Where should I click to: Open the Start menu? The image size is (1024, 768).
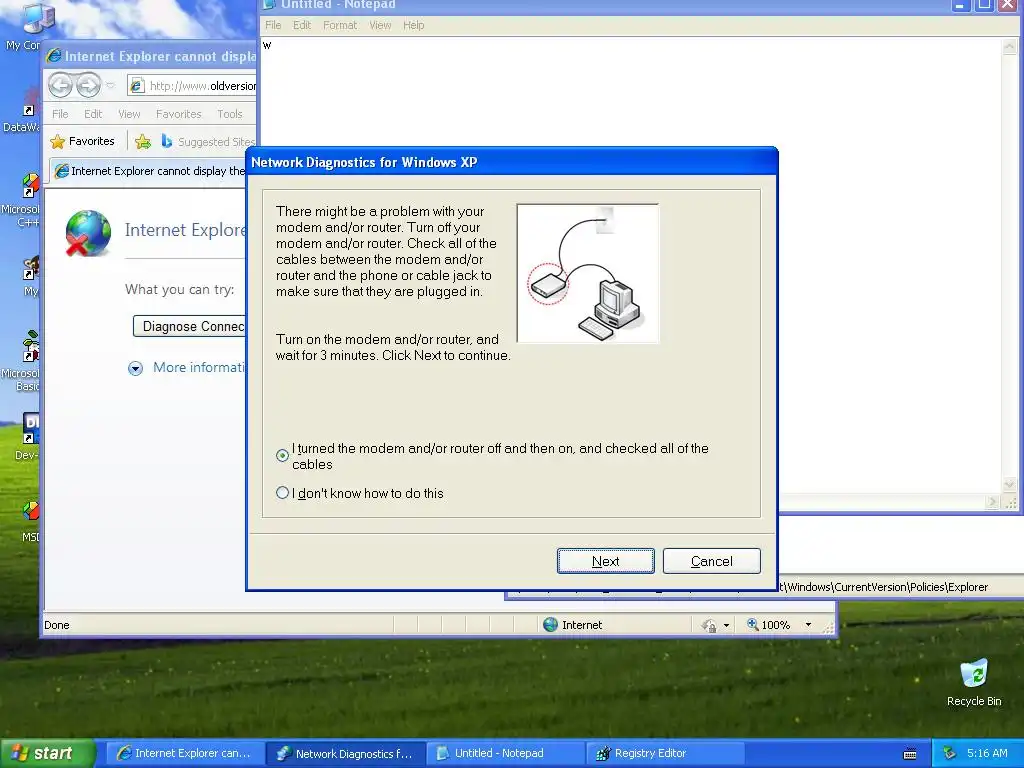(48, 753)
